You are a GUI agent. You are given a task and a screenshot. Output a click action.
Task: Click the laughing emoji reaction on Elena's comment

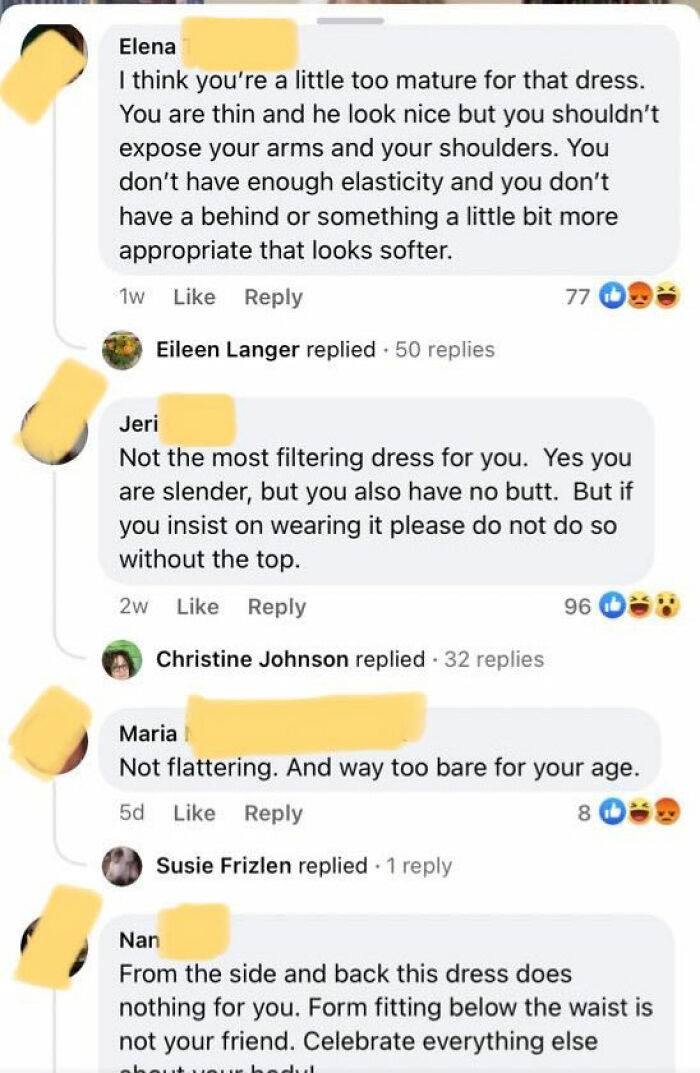click(666, 296)
